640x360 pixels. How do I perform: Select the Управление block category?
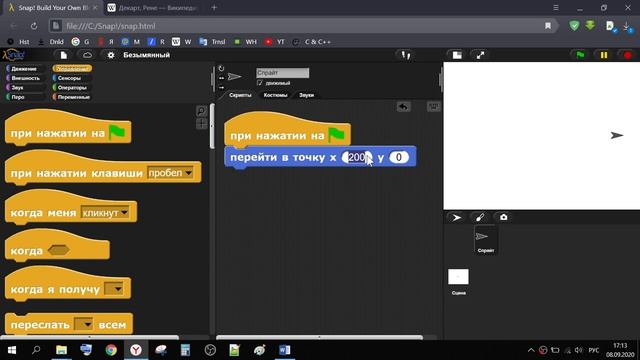pyautogui.click(x=72, y=69)
